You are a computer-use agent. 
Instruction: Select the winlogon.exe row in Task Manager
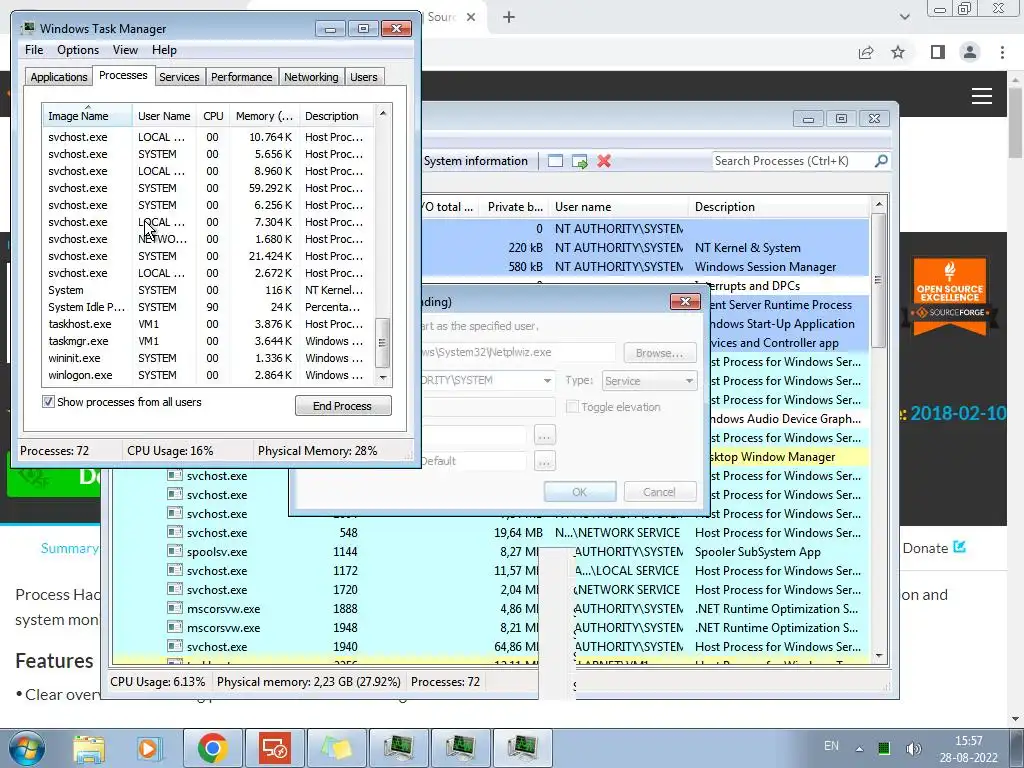click(208, 375)
